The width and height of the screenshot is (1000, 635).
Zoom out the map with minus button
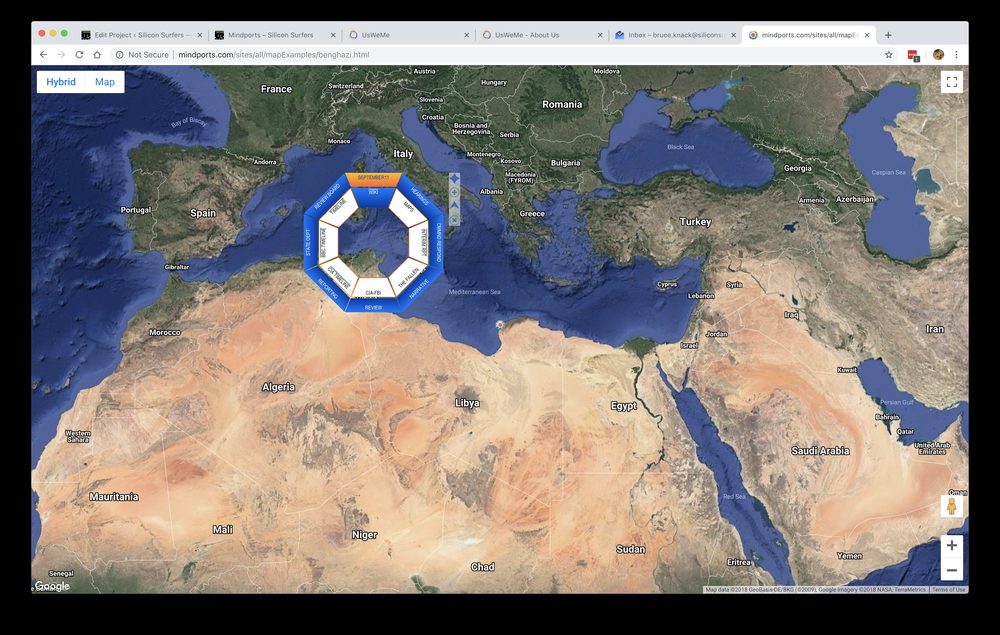[x=952, y=569]
